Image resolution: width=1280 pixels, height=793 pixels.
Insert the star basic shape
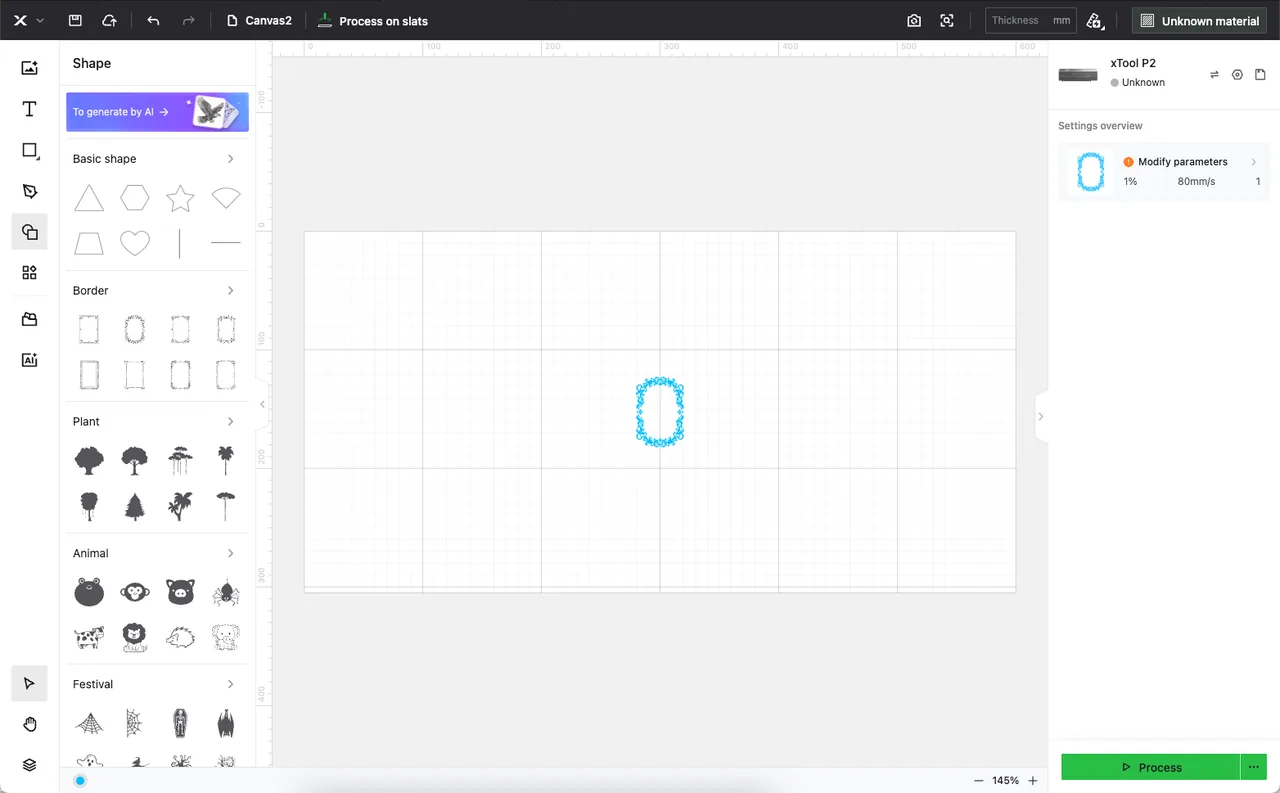180,198
